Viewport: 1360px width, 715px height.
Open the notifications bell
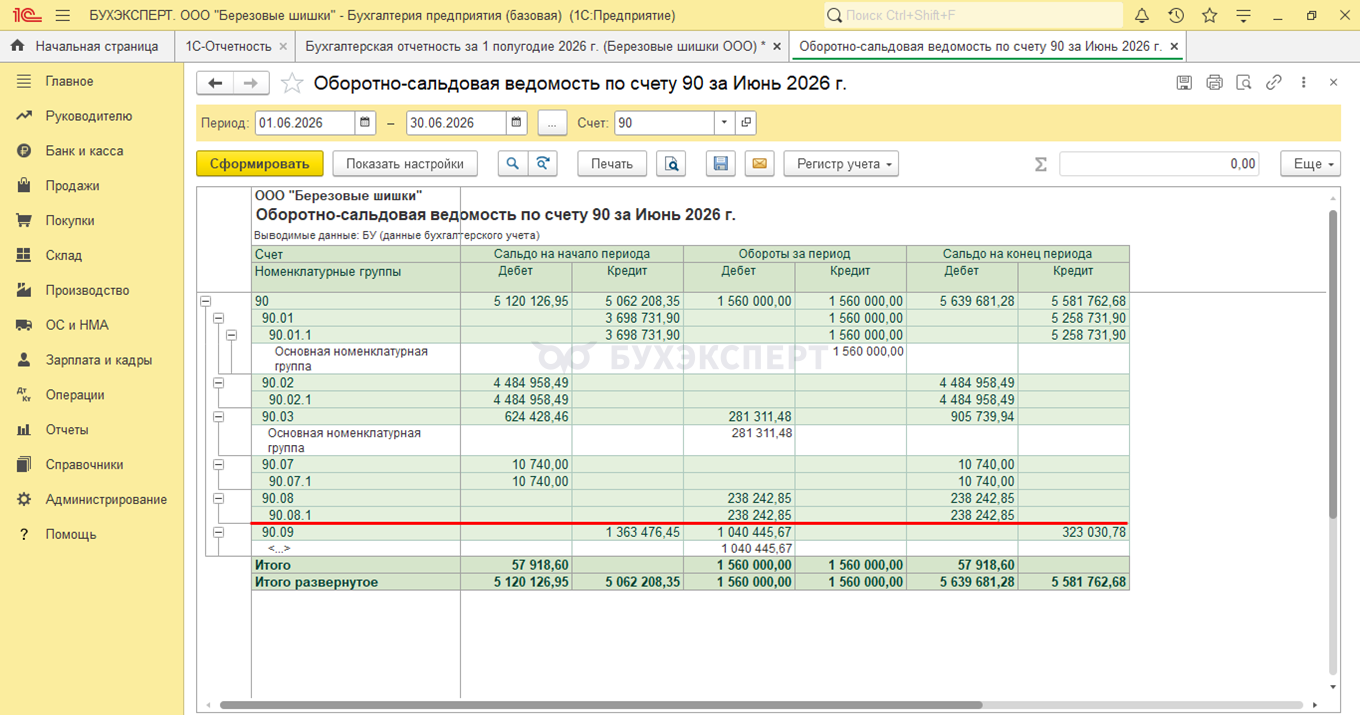(1142, 15)
